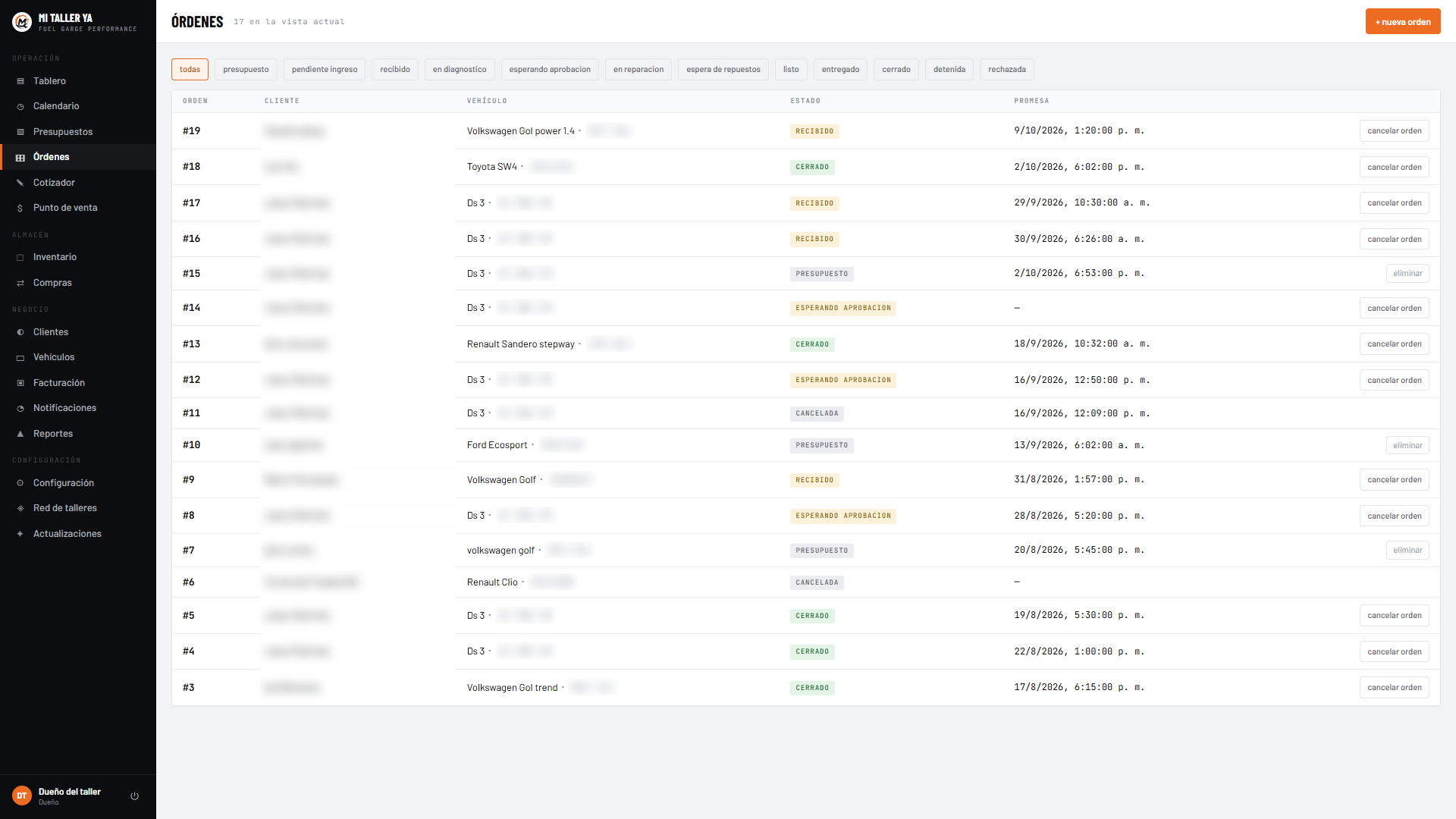Delete budget order #15 with eliminar
Screen dimensions: 1456x819
click(x=1407, y=274)
